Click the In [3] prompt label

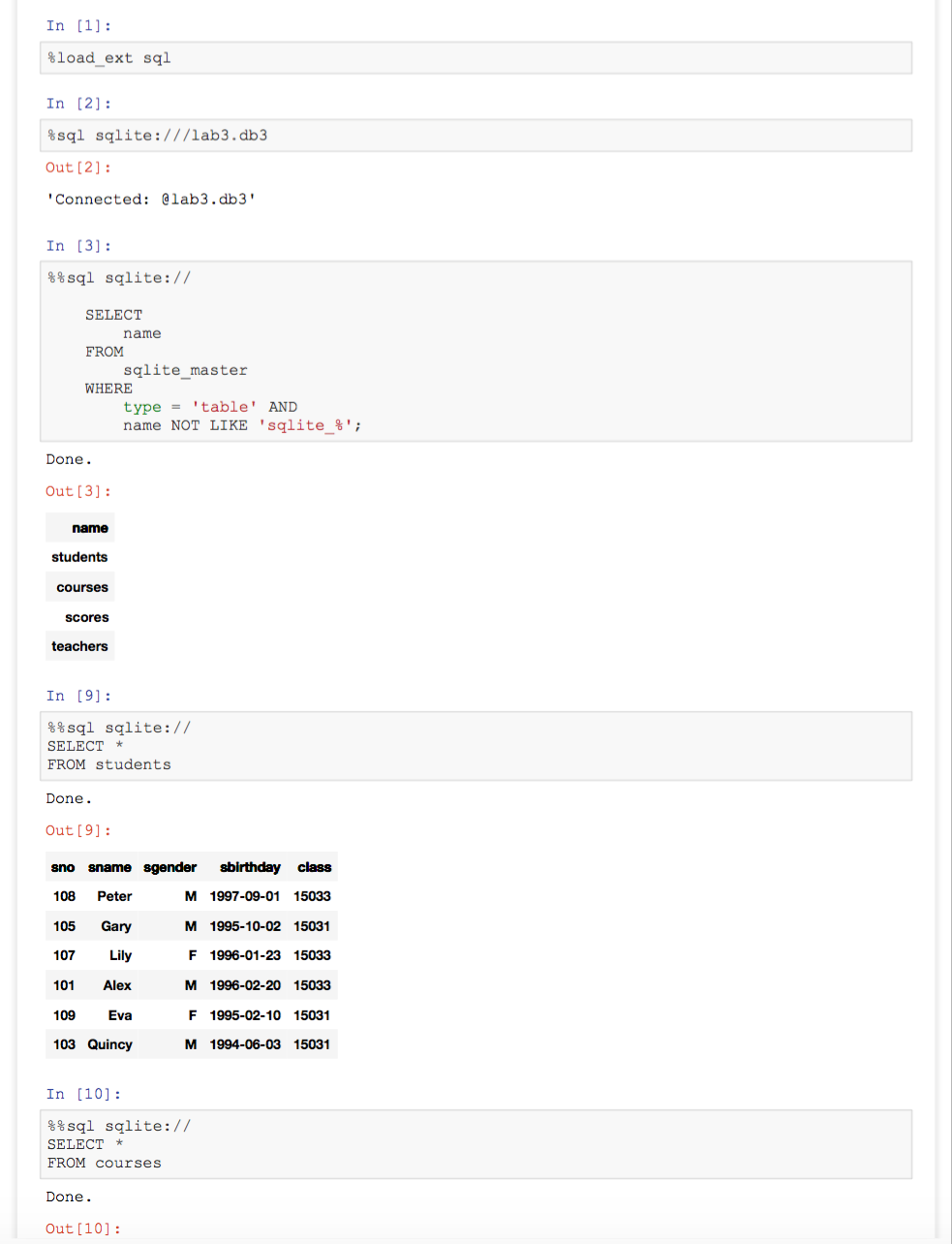click(77, 245)
